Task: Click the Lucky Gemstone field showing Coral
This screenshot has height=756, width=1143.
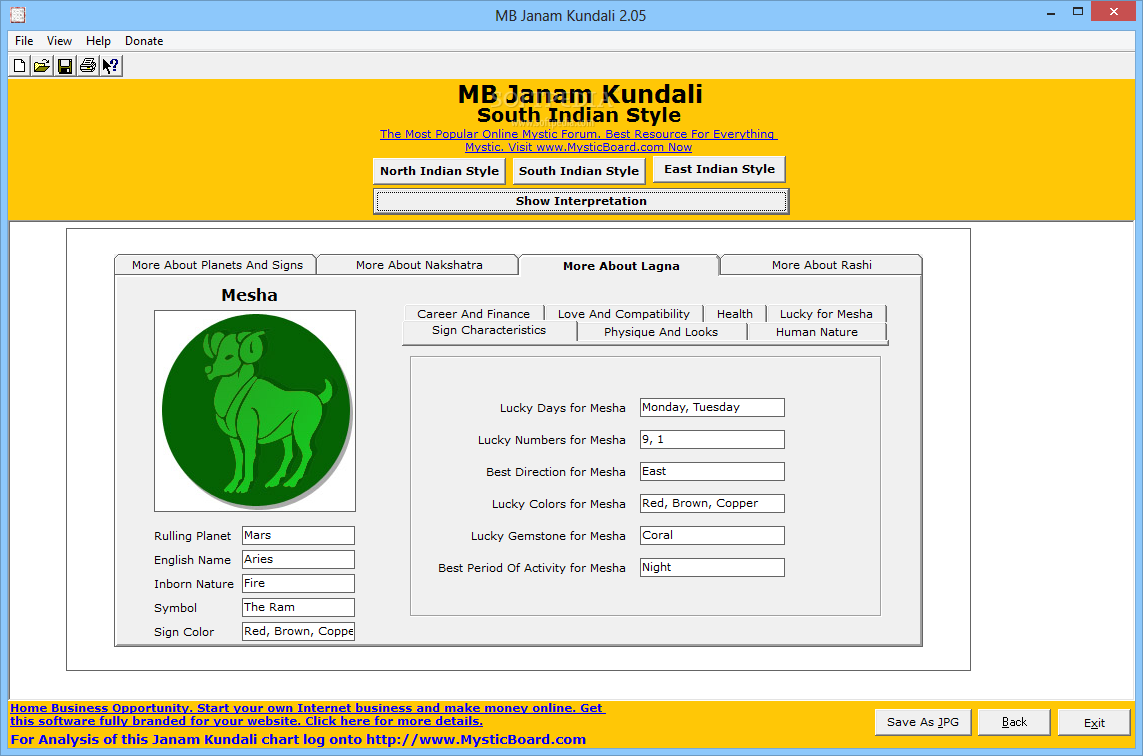Action: [712, 536]
